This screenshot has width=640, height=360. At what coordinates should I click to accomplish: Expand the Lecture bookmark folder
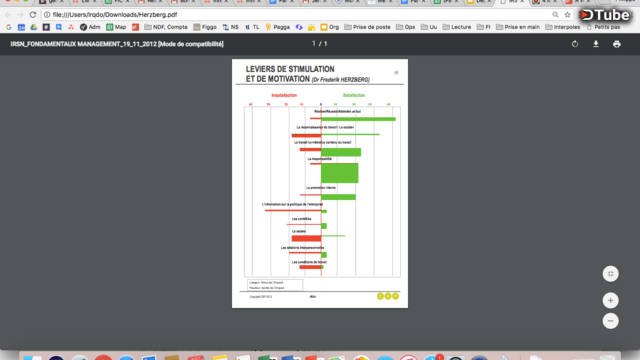[x=457, y=27]
